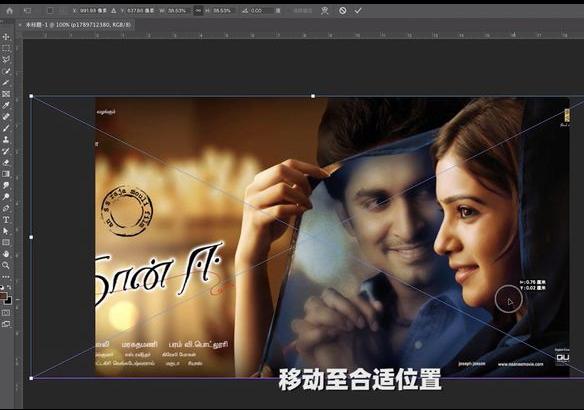Select the Dodge tool
This screenshot has width=584, height=410.
6,197
